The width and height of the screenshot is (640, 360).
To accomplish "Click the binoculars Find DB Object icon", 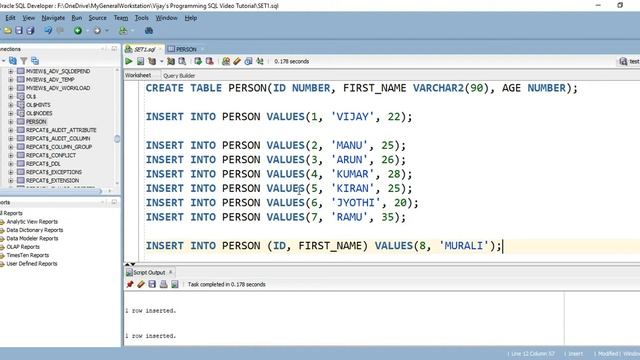I will pos(149,31).
